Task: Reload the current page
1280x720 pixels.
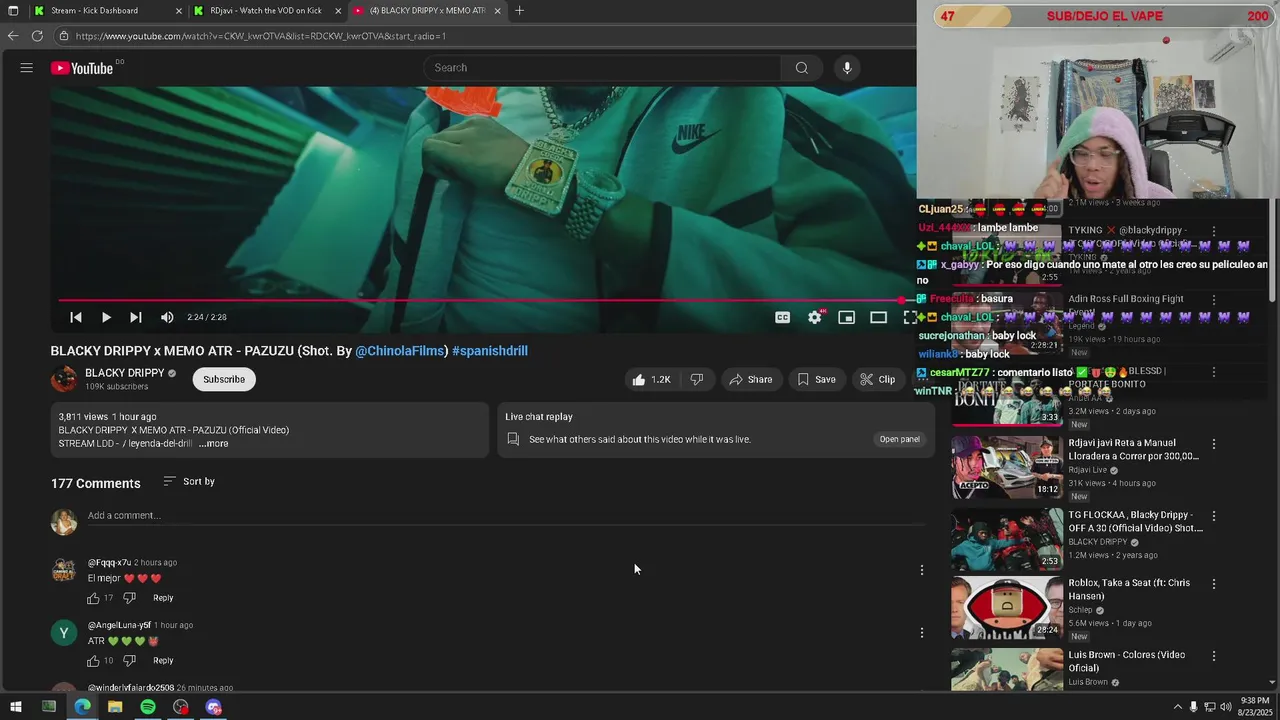Action: click(x=37, y=36)
